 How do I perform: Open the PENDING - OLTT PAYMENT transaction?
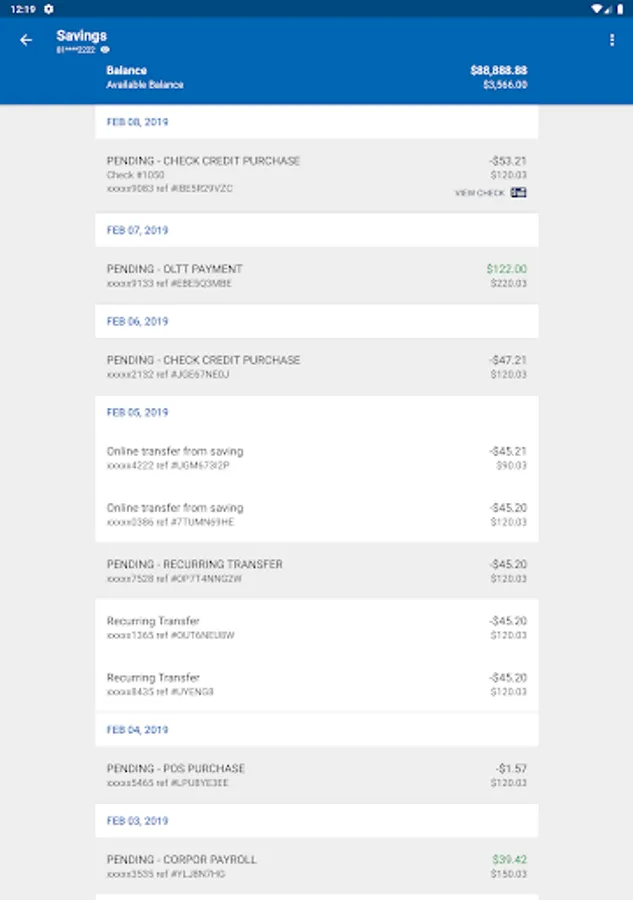(x=316, y=276)
